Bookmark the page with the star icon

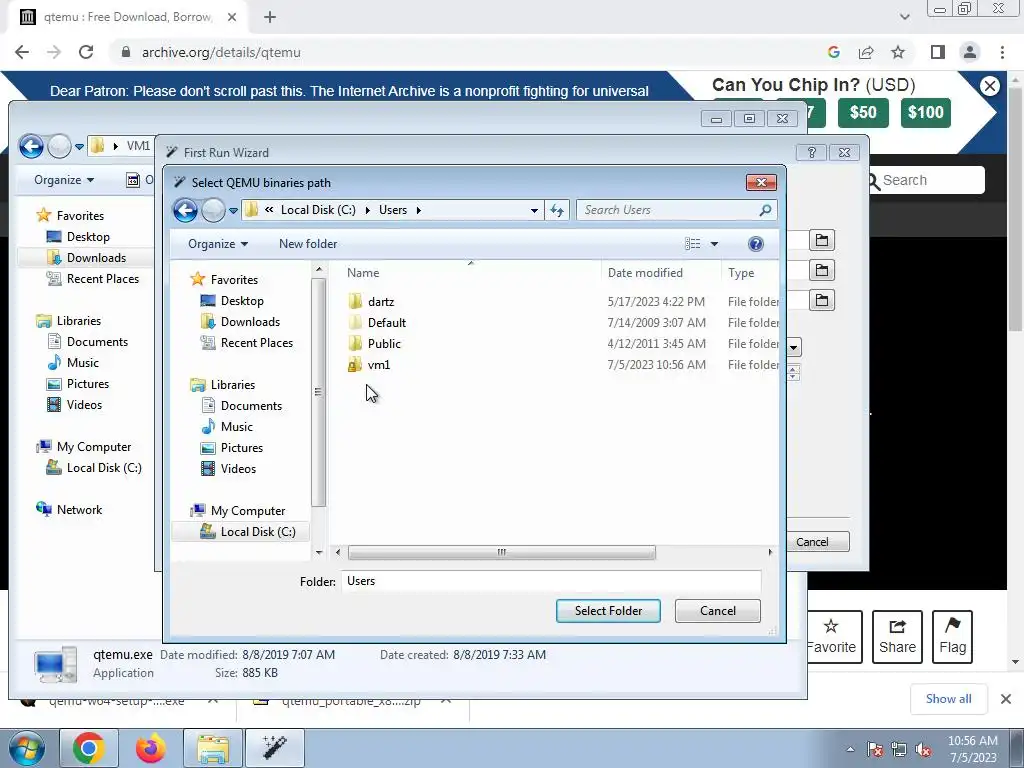[x=899, y=52]
